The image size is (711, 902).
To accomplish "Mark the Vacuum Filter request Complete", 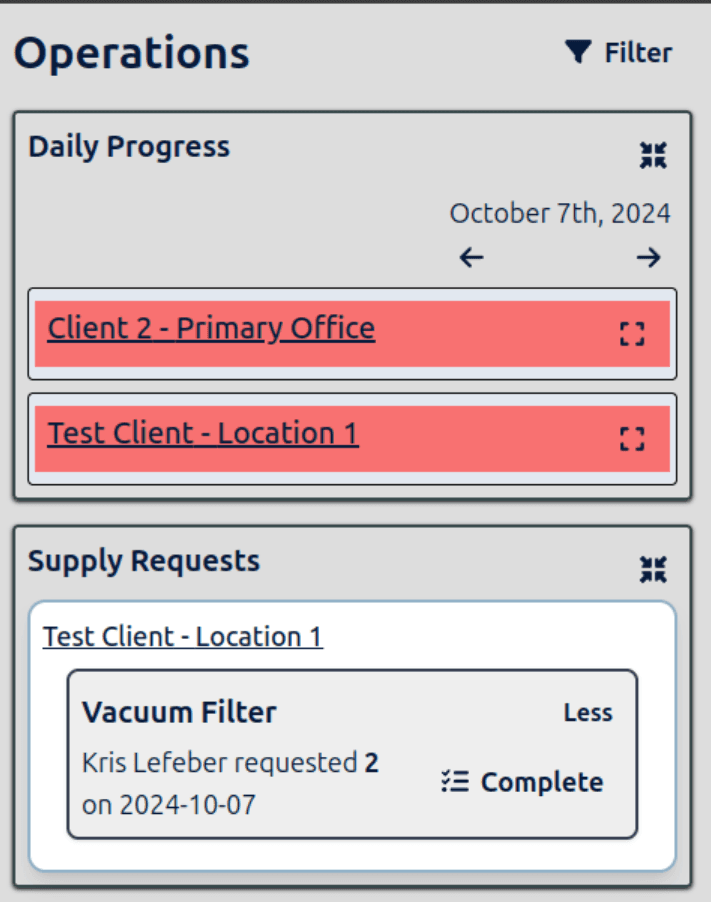I will pyautogui.click(x=541, y=782).
